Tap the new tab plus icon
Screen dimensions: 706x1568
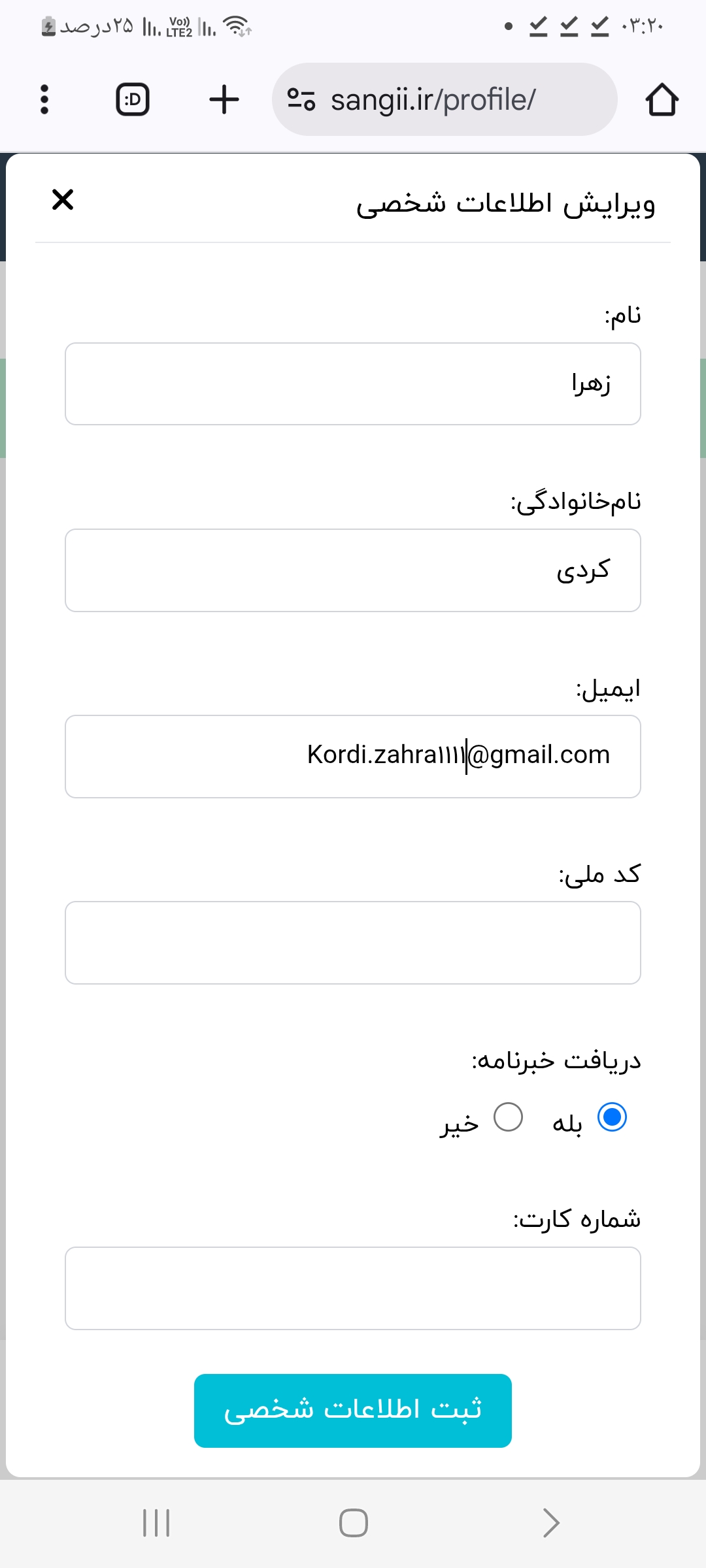224,99
